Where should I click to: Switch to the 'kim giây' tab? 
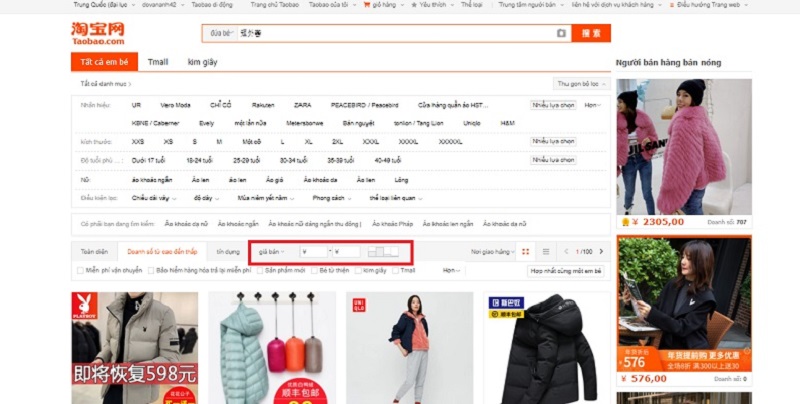point(203,62)
